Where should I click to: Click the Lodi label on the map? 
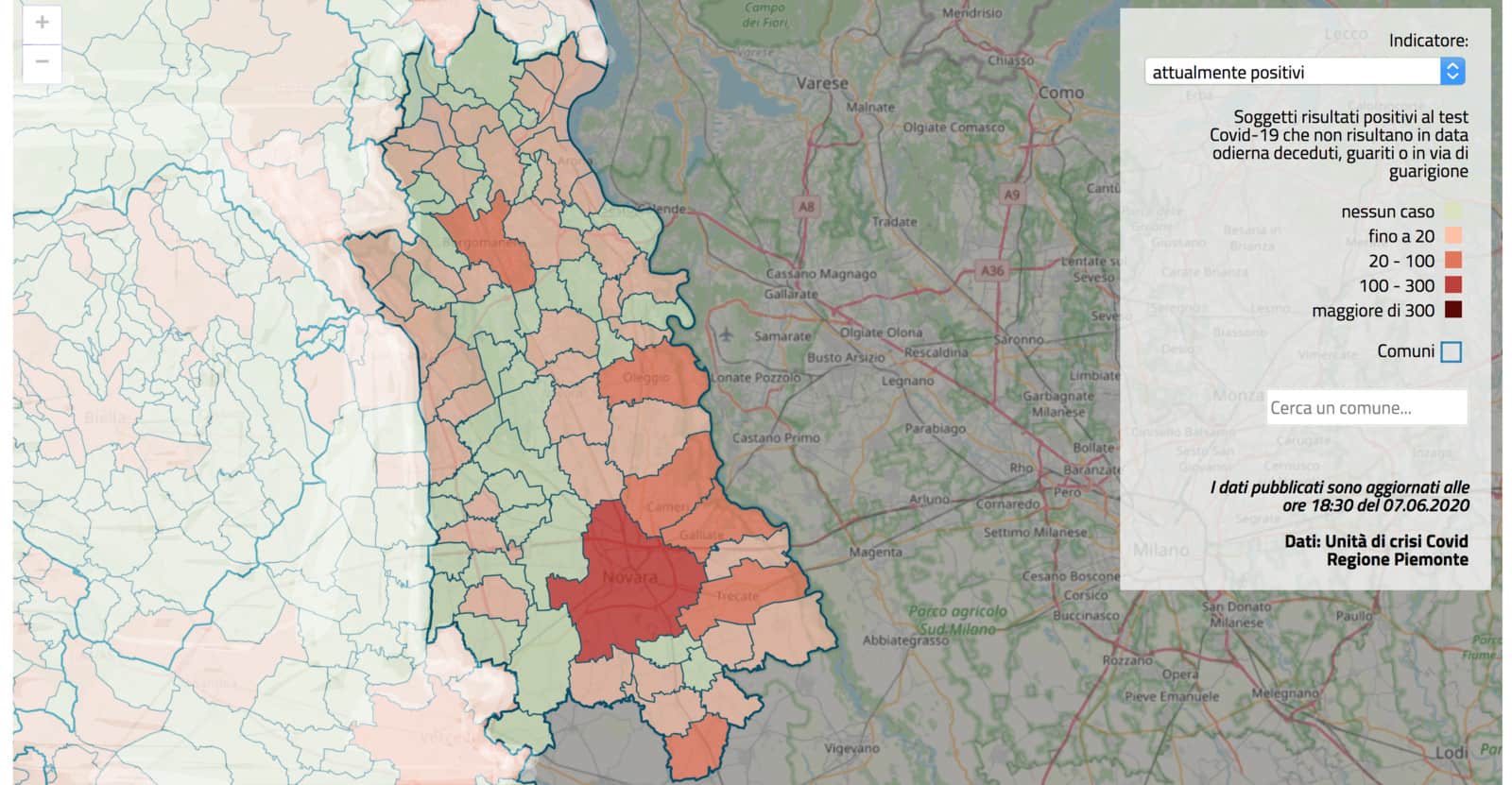point(1452,753)
